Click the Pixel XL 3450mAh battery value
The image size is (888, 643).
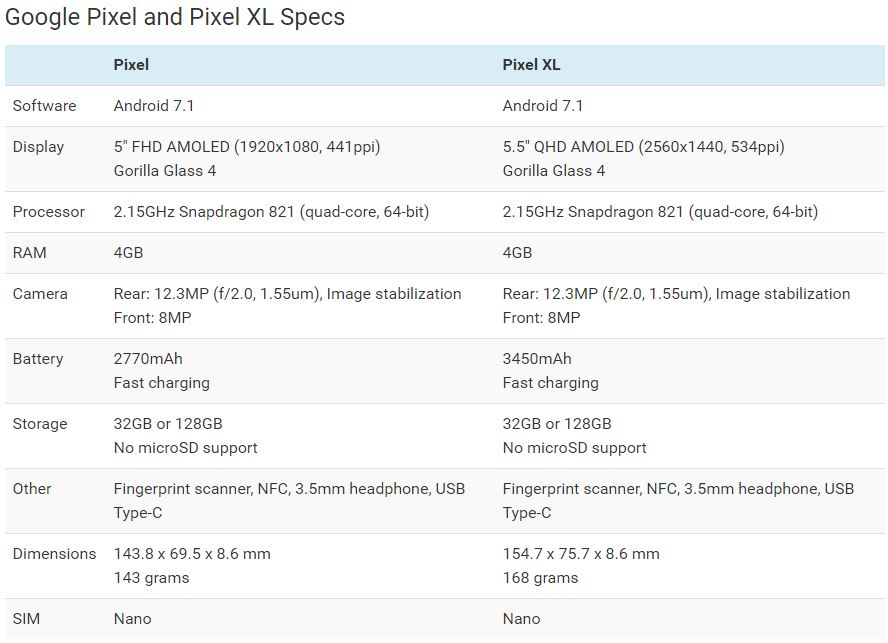coord(537,359)
